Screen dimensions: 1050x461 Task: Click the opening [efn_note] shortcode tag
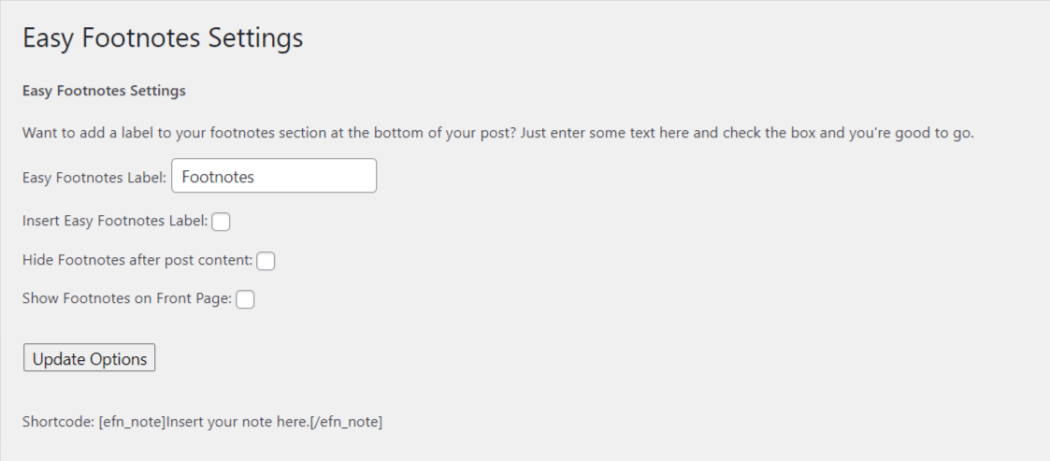[132, 422]
